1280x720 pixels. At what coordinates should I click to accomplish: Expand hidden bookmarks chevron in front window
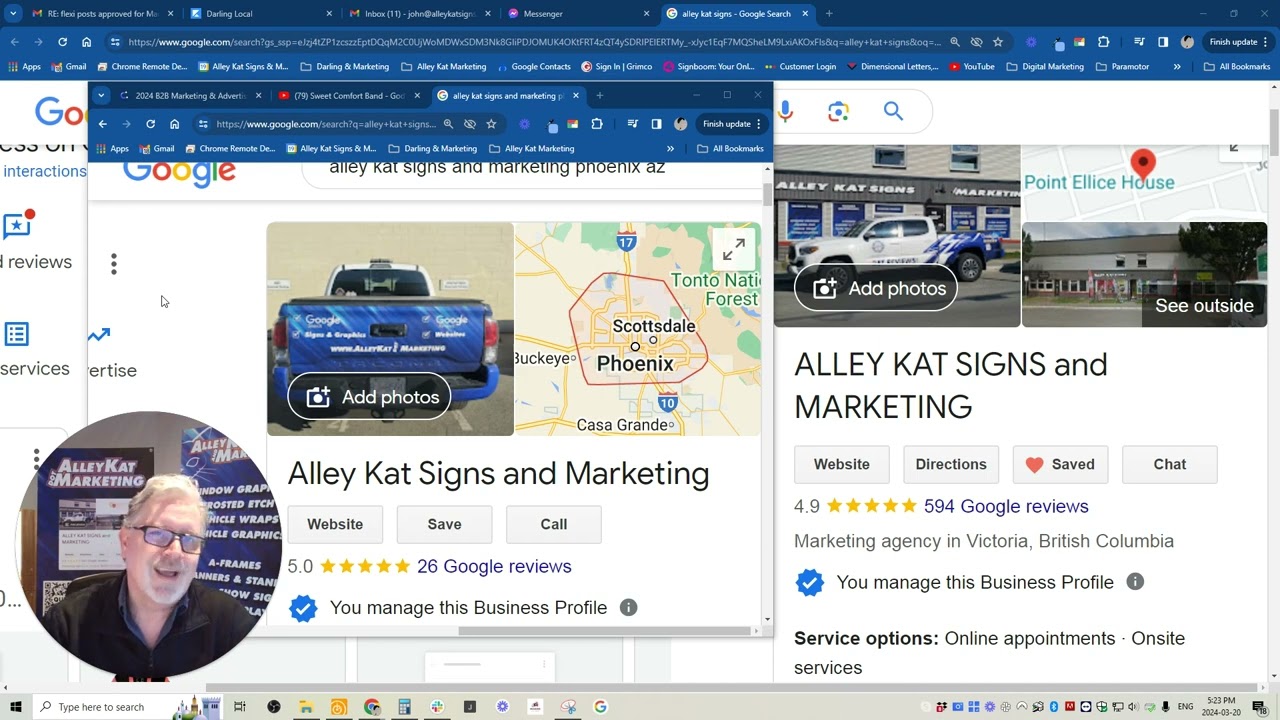pyautogui.click(x=673, y=148)
